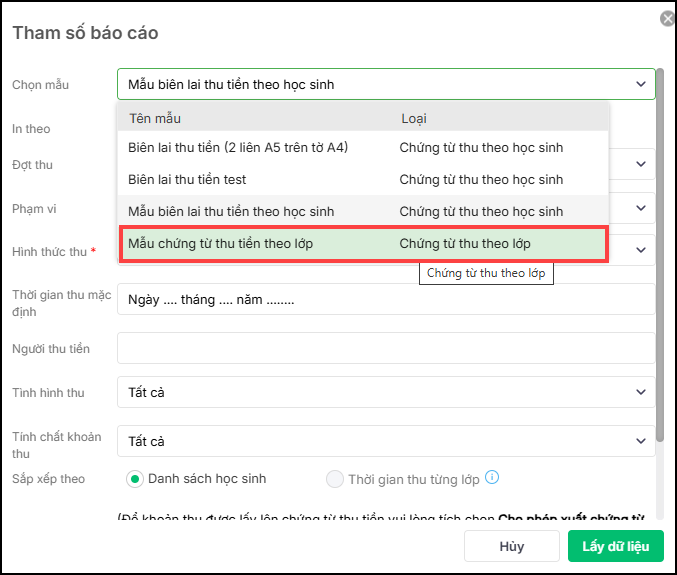The height and width of the screenshot is (575, 677).
Task: Expand the Tình hình thu dropdown
Action: click(641, 392)
